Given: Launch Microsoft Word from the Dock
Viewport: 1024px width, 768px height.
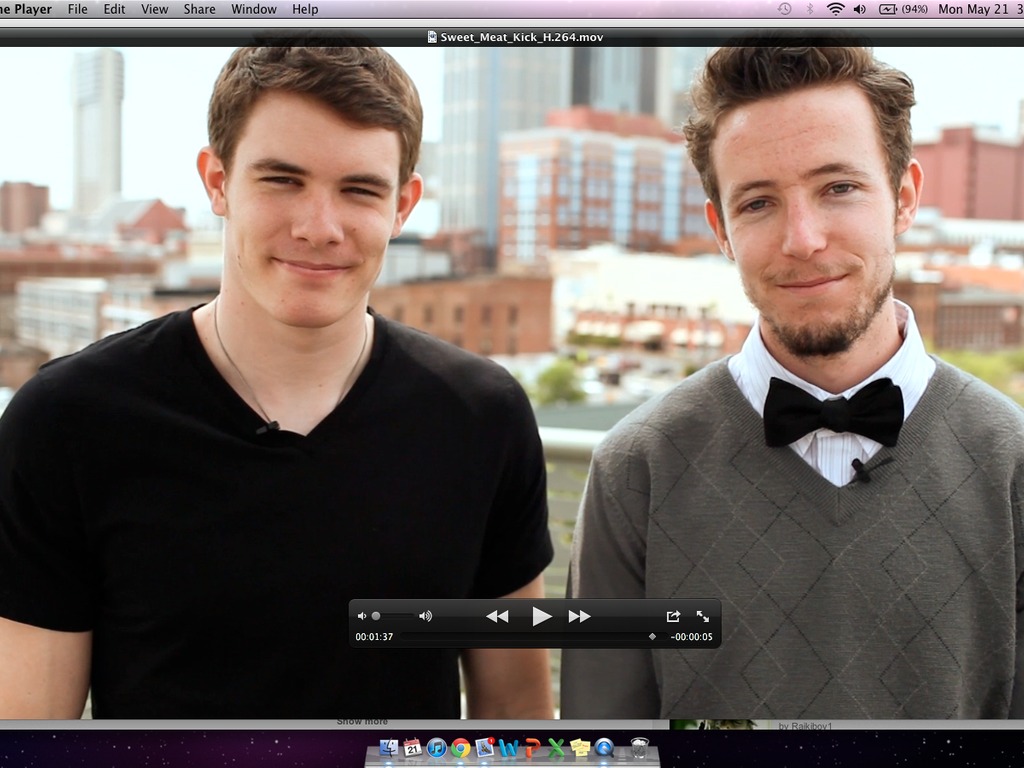Looking at the screenshot, I should tap(509, 747).
